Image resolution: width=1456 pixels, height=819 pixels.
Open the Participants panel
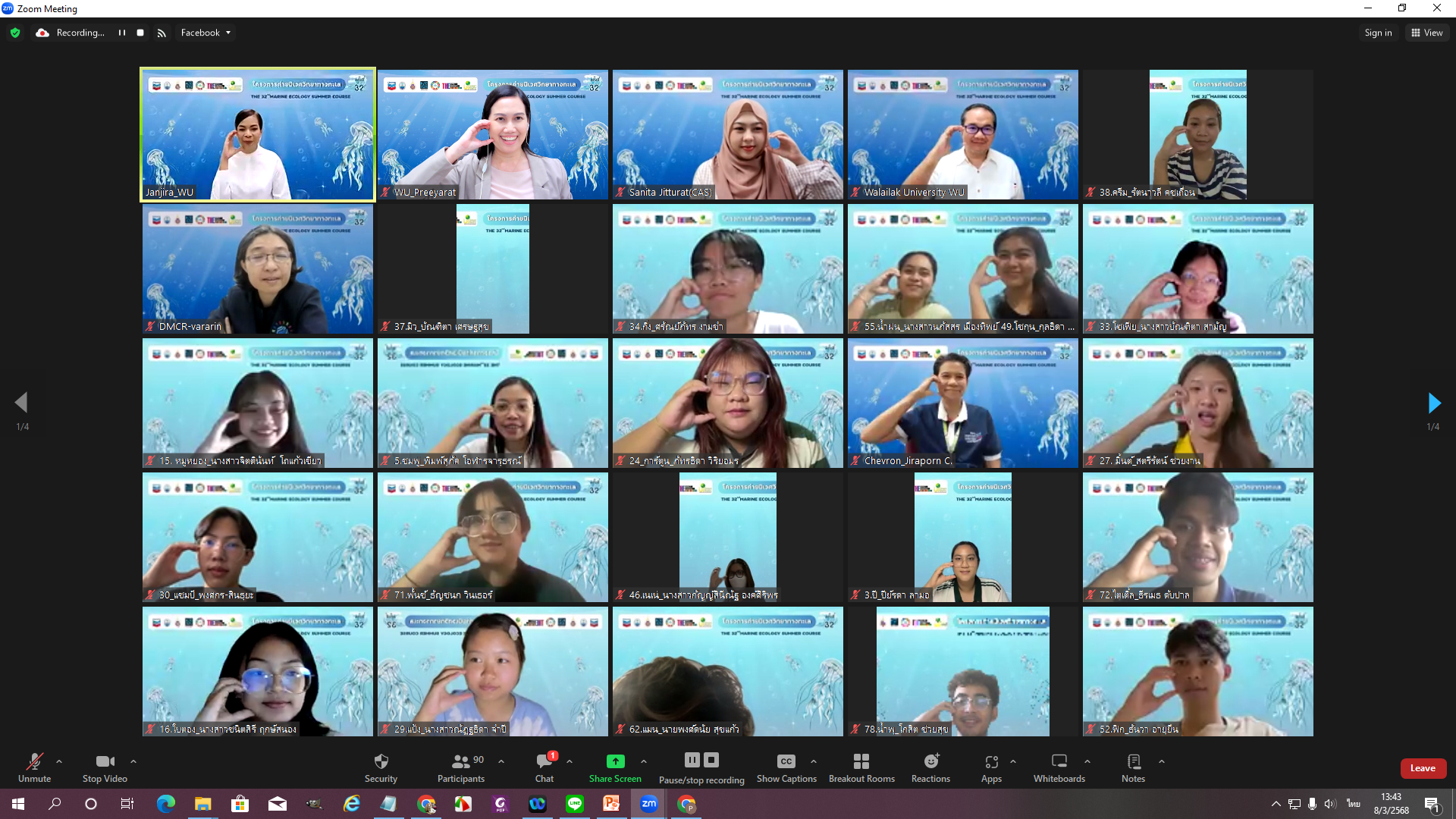(x=460, y=761)
